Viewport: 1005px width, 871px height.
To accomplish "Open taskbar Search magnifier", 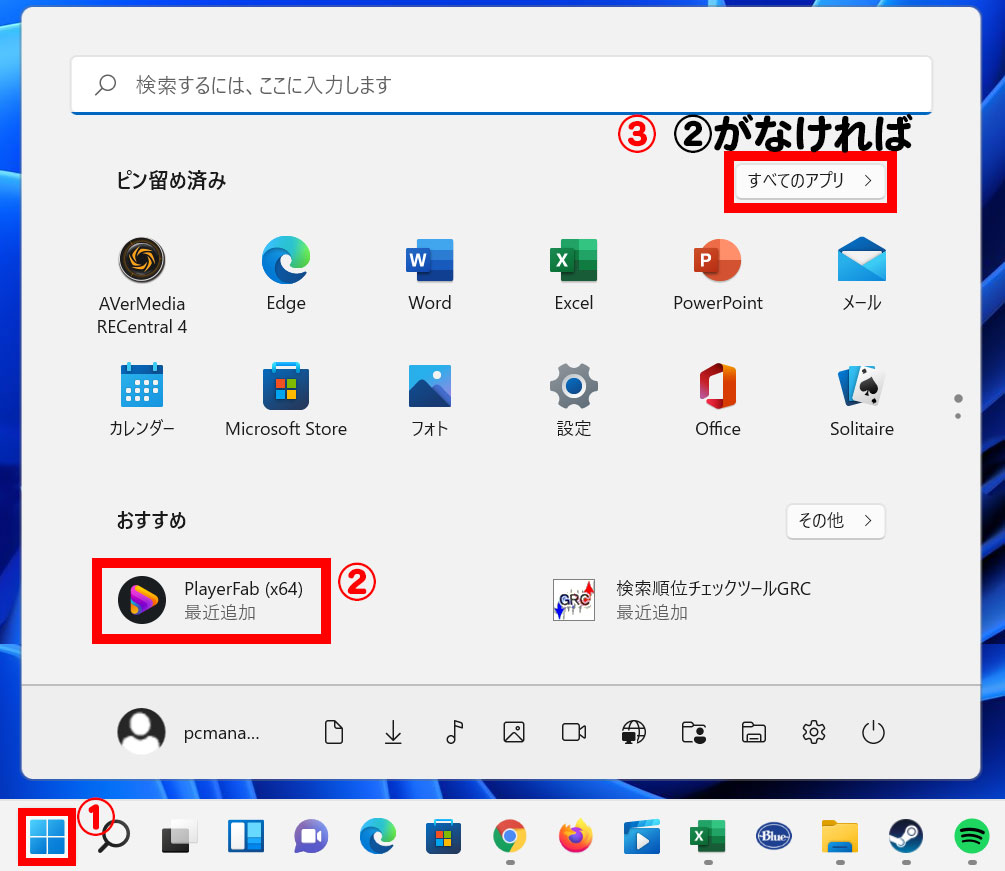I will tap(114, 836).
